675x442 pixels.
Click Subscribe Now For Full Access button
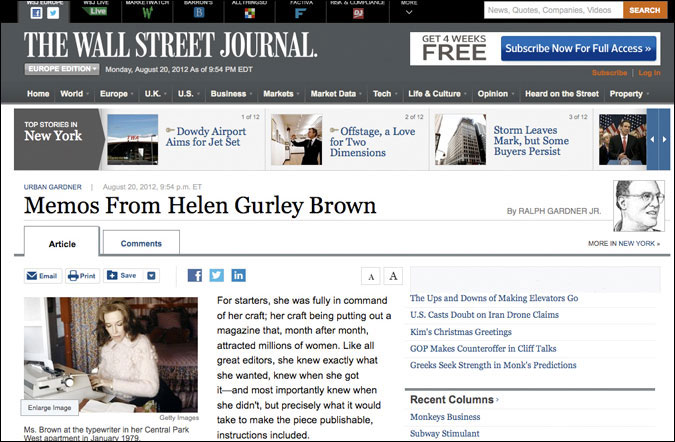(x=579, y=48)
